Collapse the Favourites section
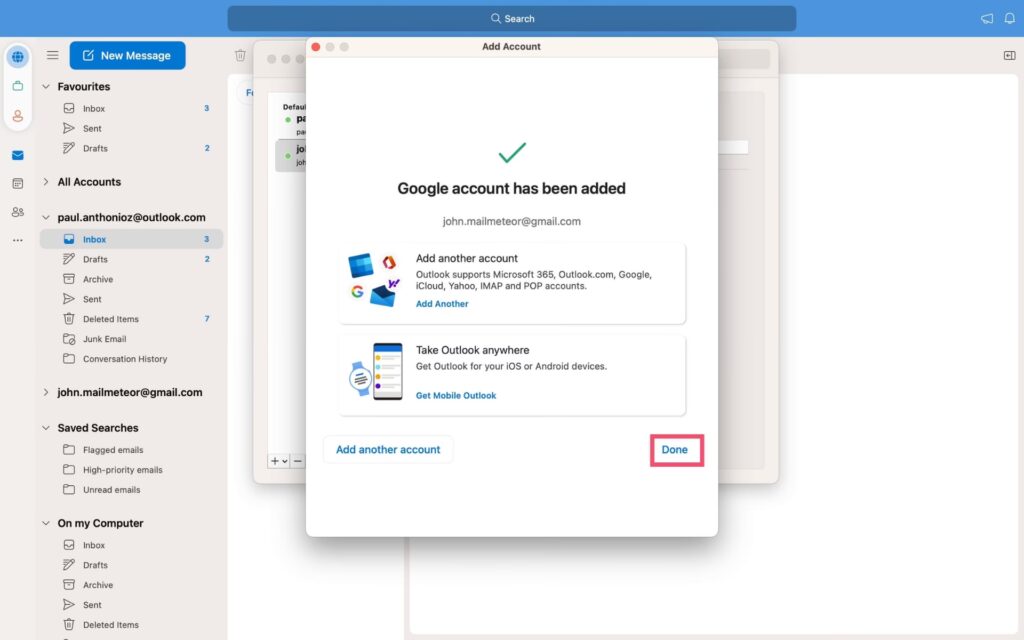The image size is (1024, 640). click(46, 87)
